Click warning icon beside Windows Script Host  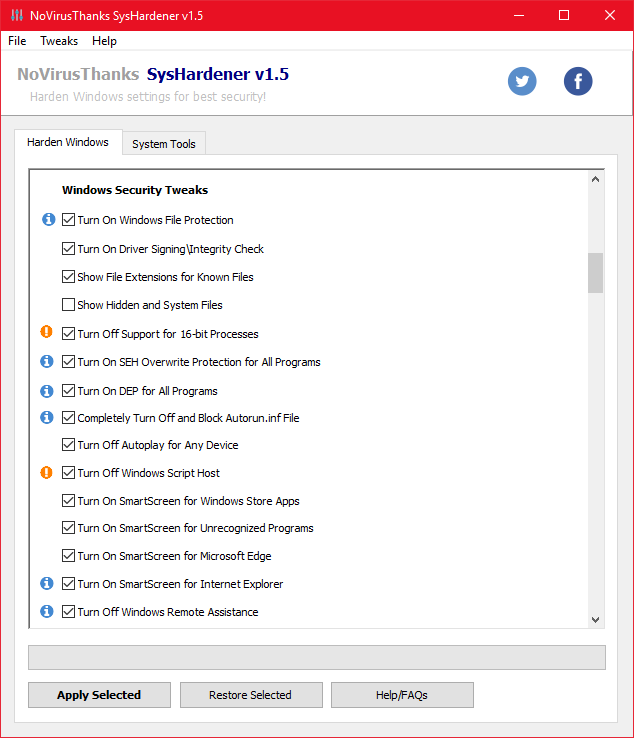47,473
